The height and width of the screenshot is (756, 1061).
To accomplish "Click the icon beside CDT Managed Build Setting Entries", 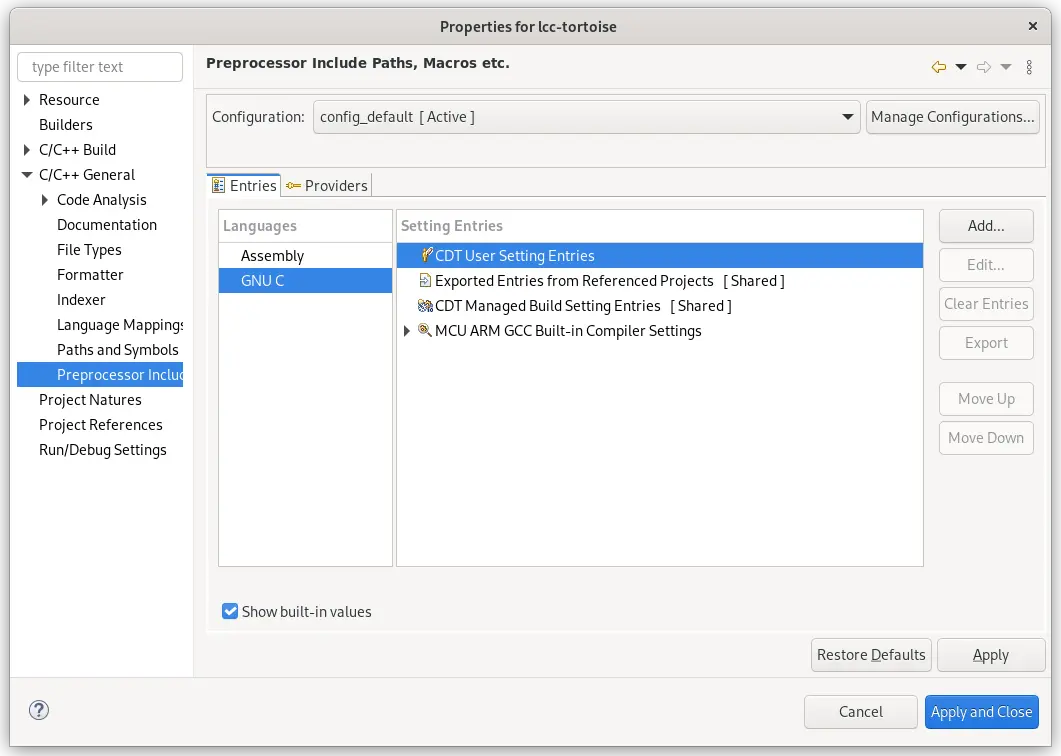I will coord(425,306).
